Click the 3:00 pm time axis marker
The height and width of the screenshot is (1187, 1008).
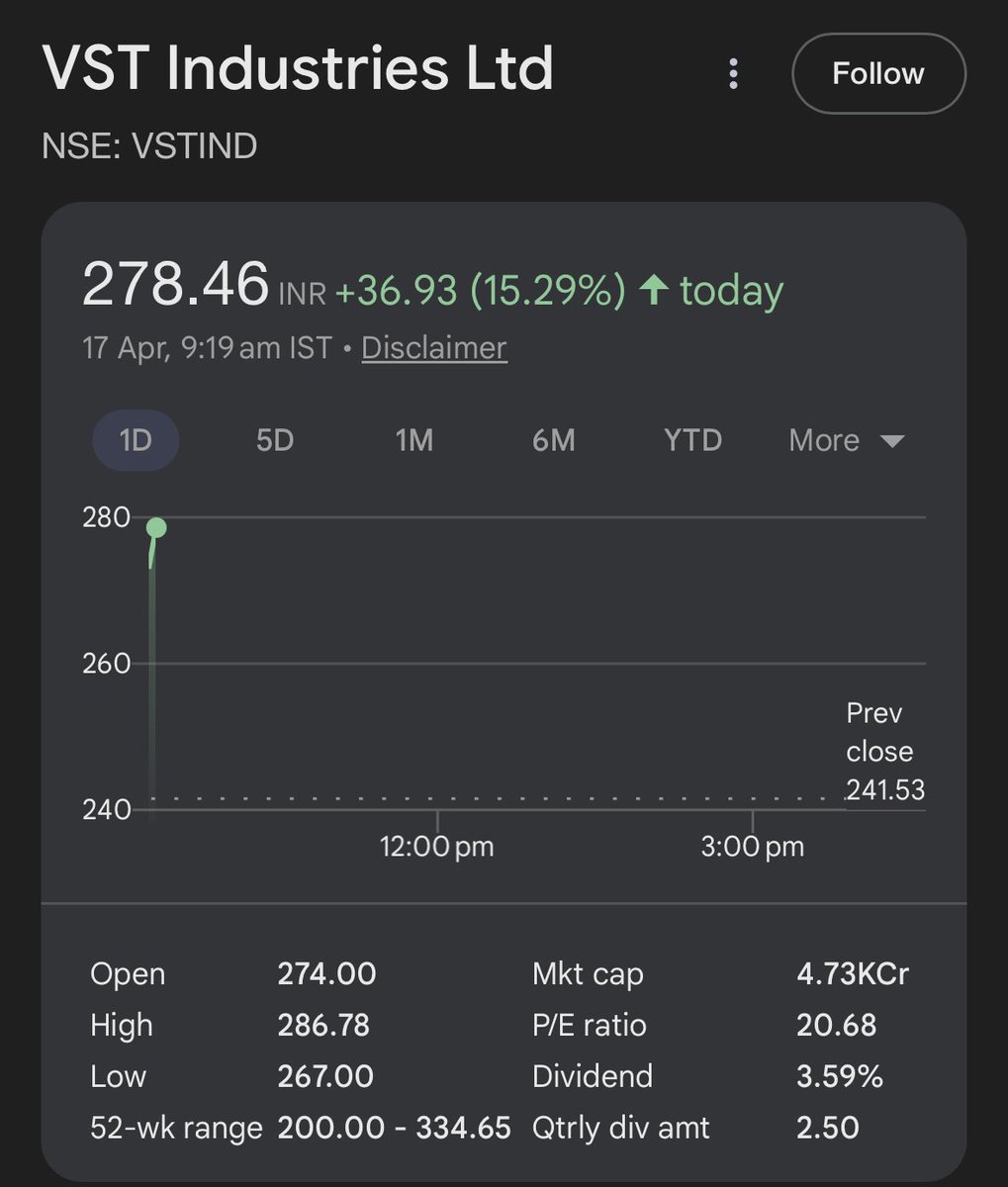(x=753, y=847)
